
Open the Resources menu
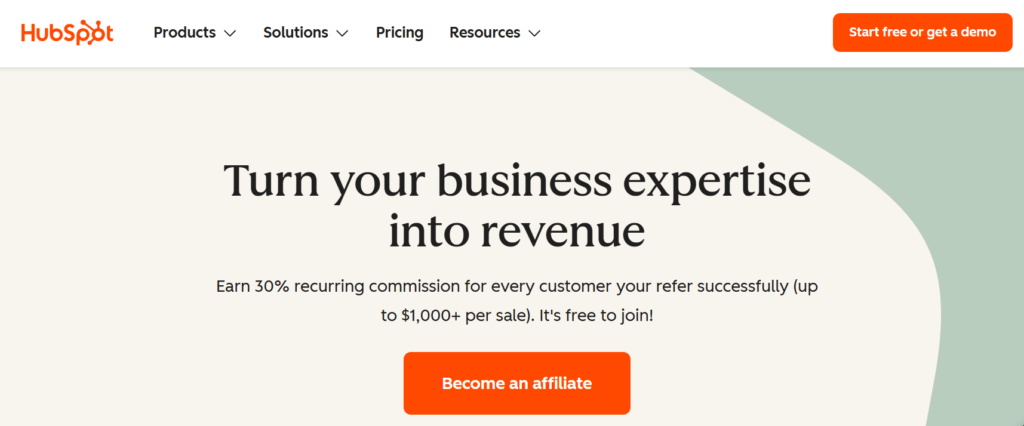(x=485, y=32)
